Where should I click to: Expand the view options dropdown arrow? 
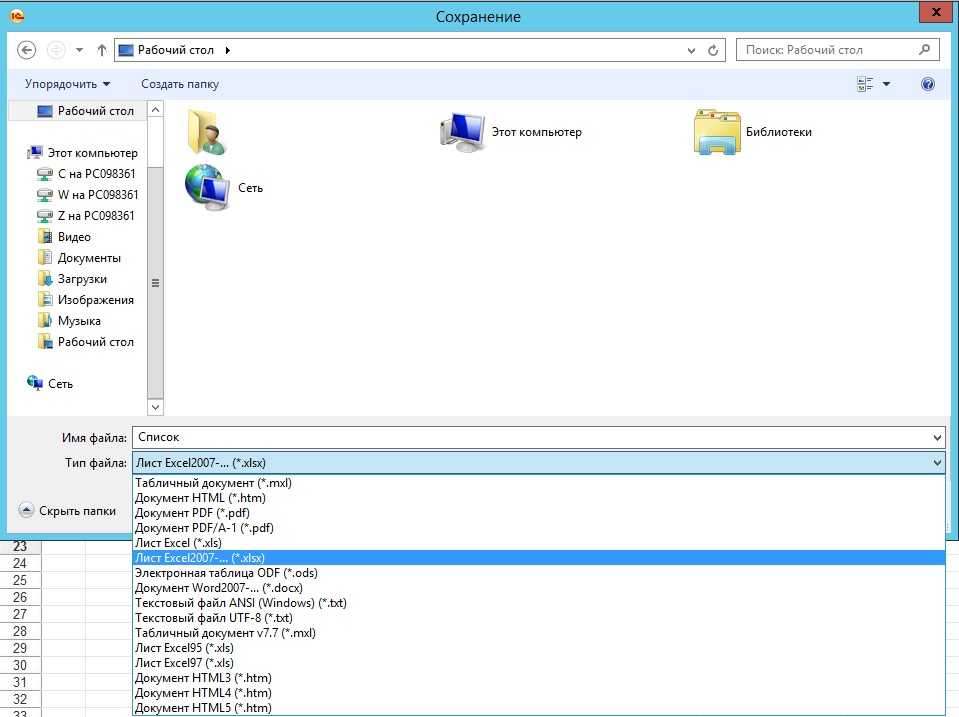click(886, 85)
